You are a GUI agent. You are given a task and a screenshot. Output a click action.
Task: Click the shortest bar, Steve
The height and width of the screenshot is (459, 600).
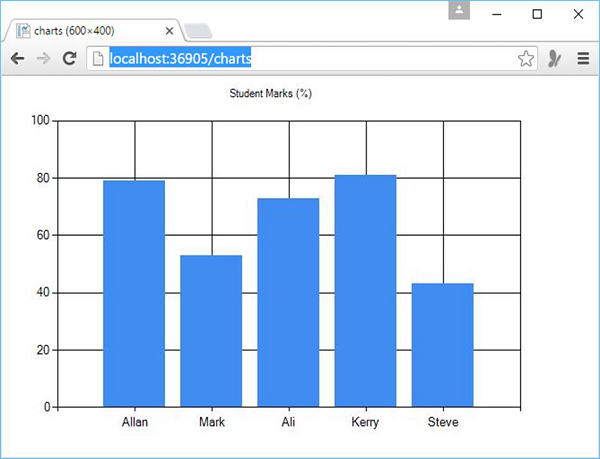442,345
